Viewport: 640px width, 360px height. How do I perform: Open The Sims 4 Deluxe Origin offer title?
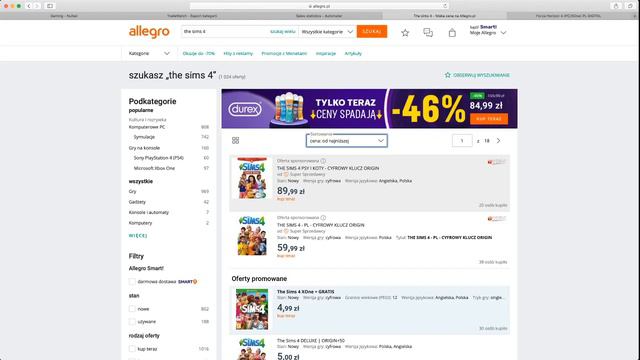point(311,340)
